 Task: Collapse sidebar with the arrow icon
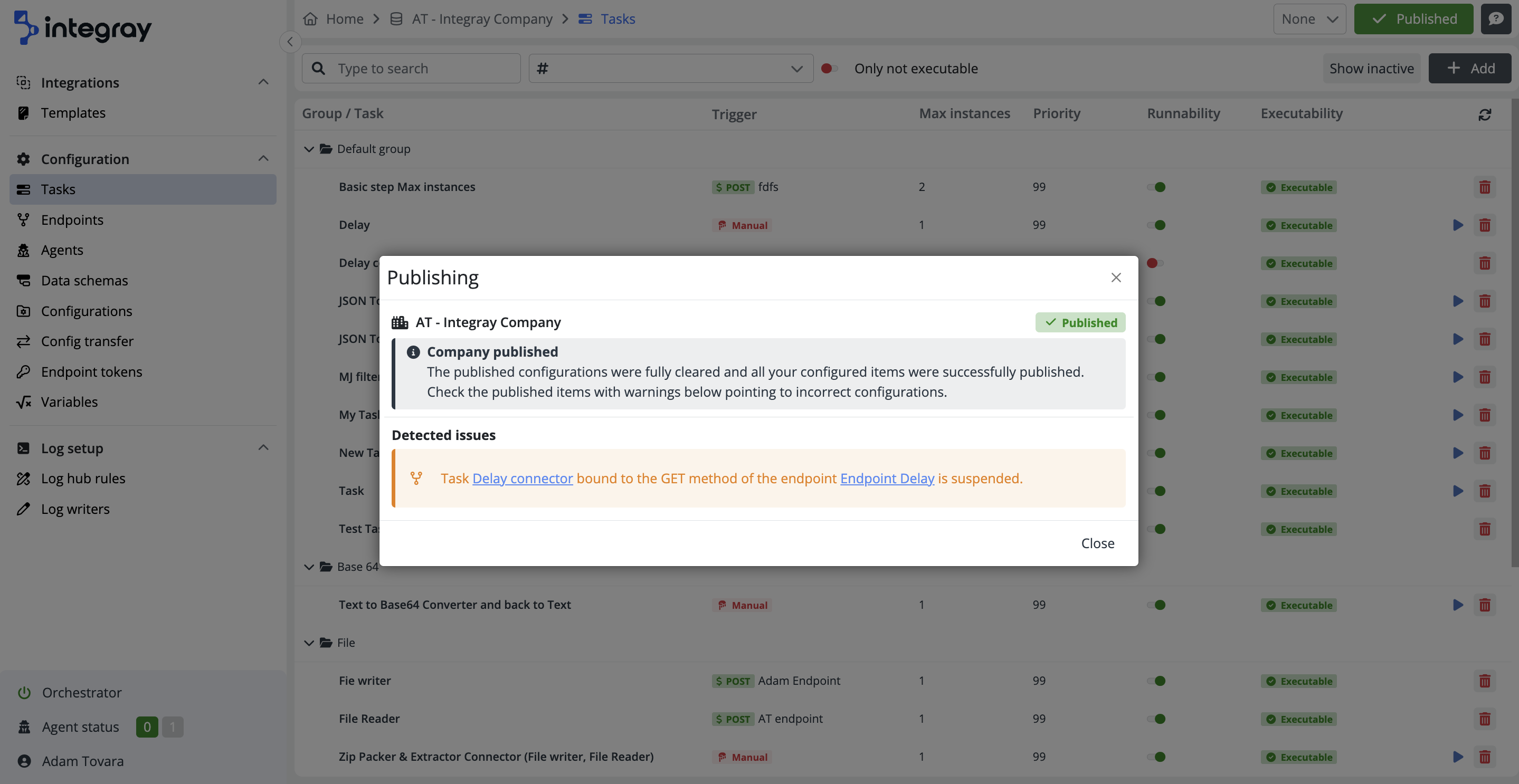pos(290,42)
